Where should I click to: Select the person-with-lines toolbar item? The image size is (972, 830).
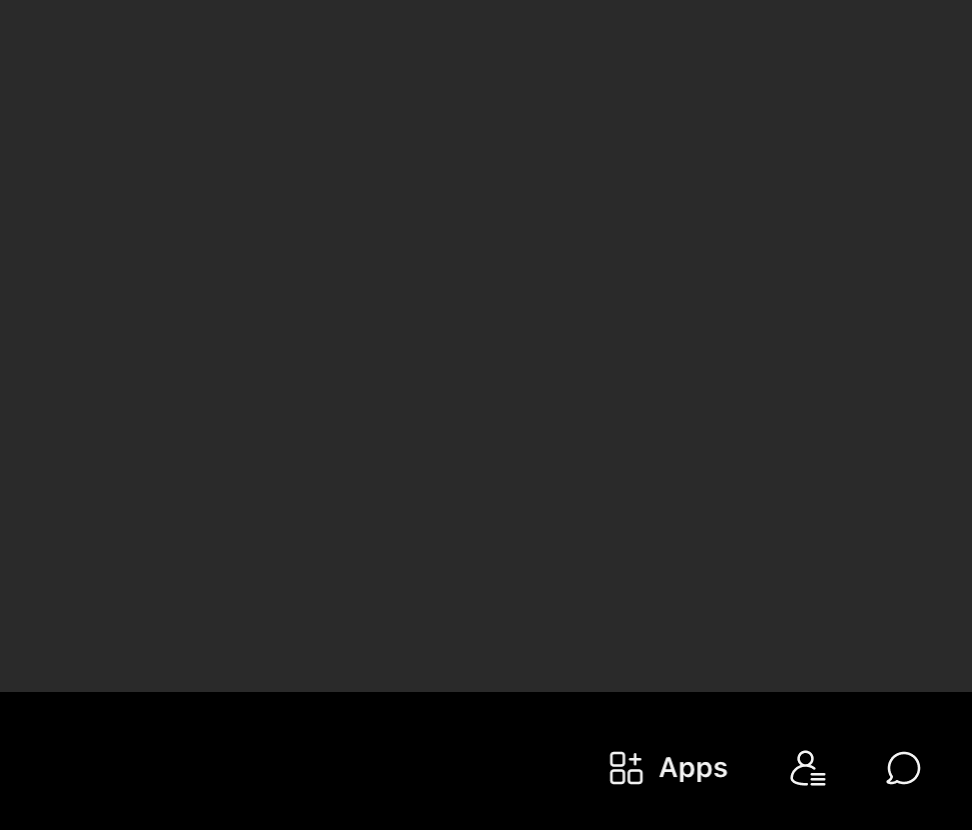click(x=808, y=768)
